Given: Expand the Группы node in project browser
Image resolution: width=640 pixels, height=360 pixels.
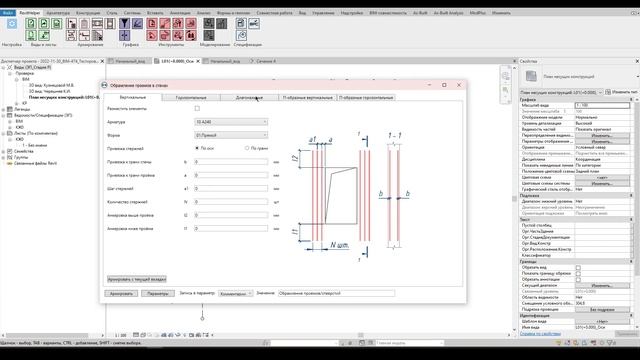Looking at the screenshot, I should click(3, 157).
